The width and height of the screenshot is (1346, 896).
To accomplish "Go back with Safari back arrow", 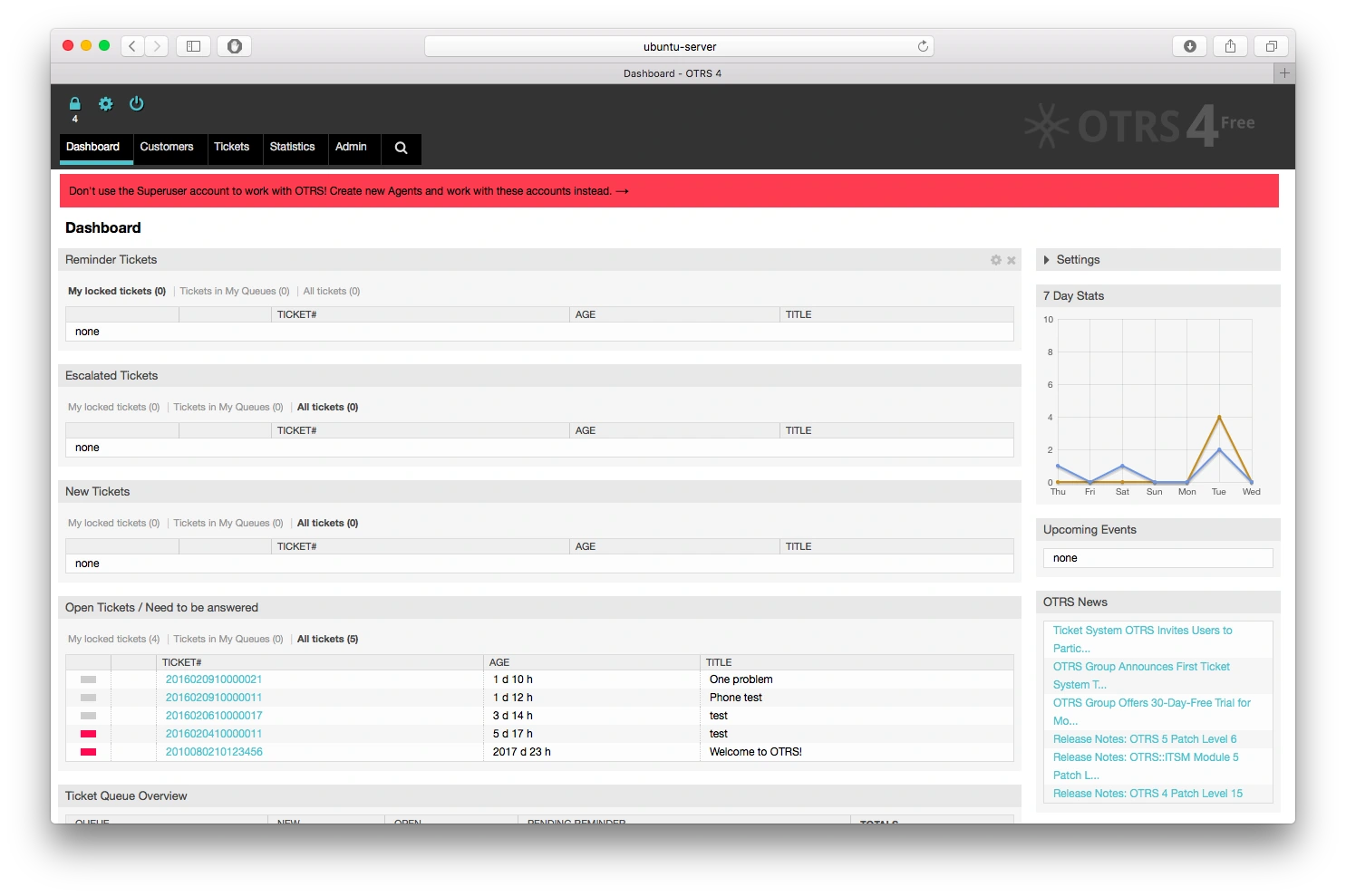I will (x=132, y=46).
